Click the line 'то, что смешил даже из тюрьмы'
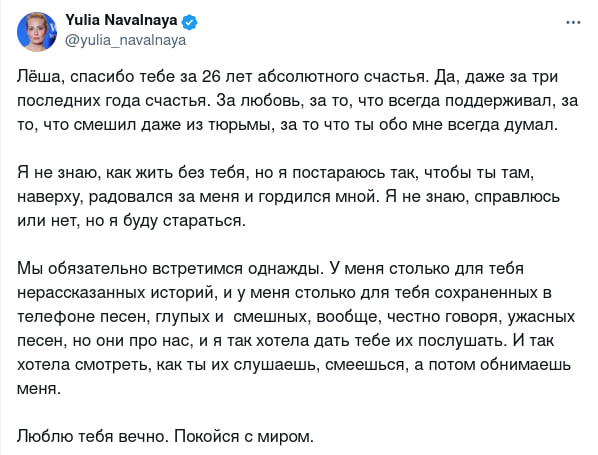The width and height of the screenshot is (598, 455). [287, 125]
